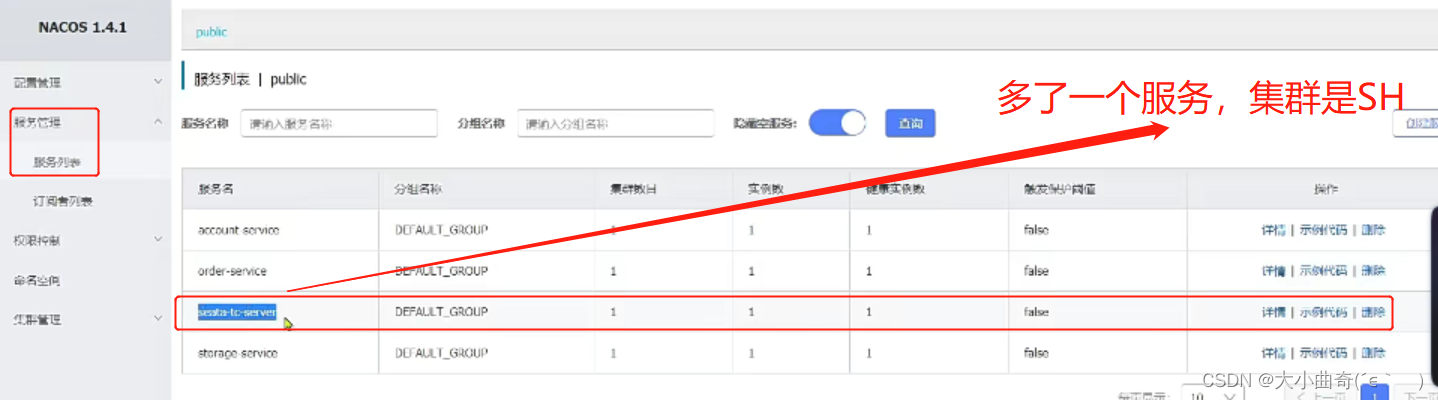The width and height of the screenshot is (1438, 400).
Task: Click the 查询 search button
Action: [910, 123]
